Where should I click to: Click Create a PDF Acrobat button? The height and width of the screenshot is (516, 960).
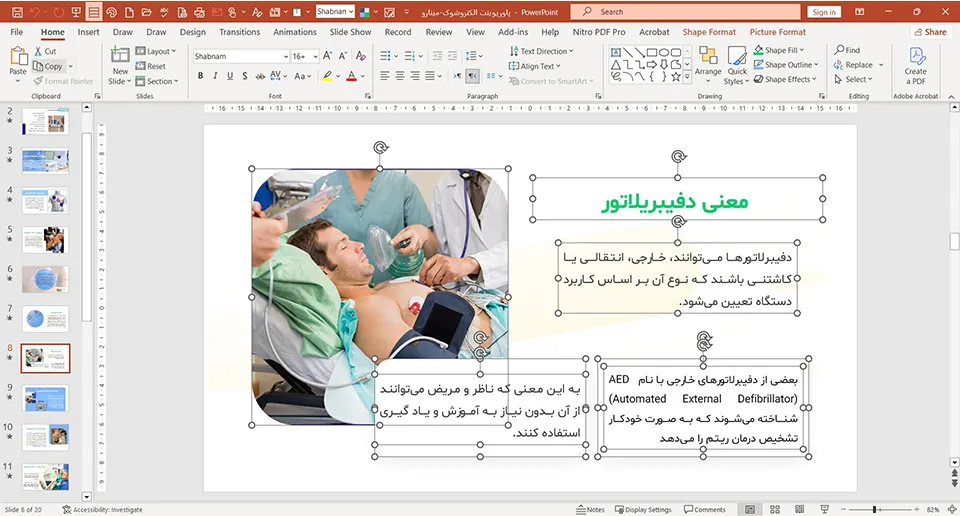pyautogui.click(x=915, y=65)
